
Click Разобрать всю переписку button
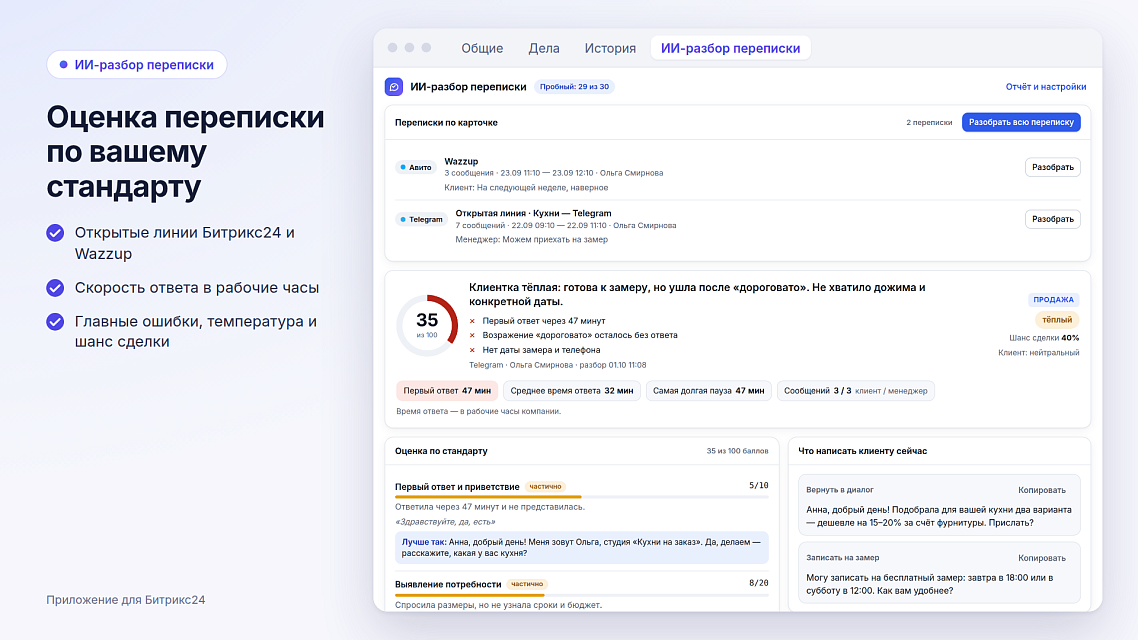(1021, 122)
